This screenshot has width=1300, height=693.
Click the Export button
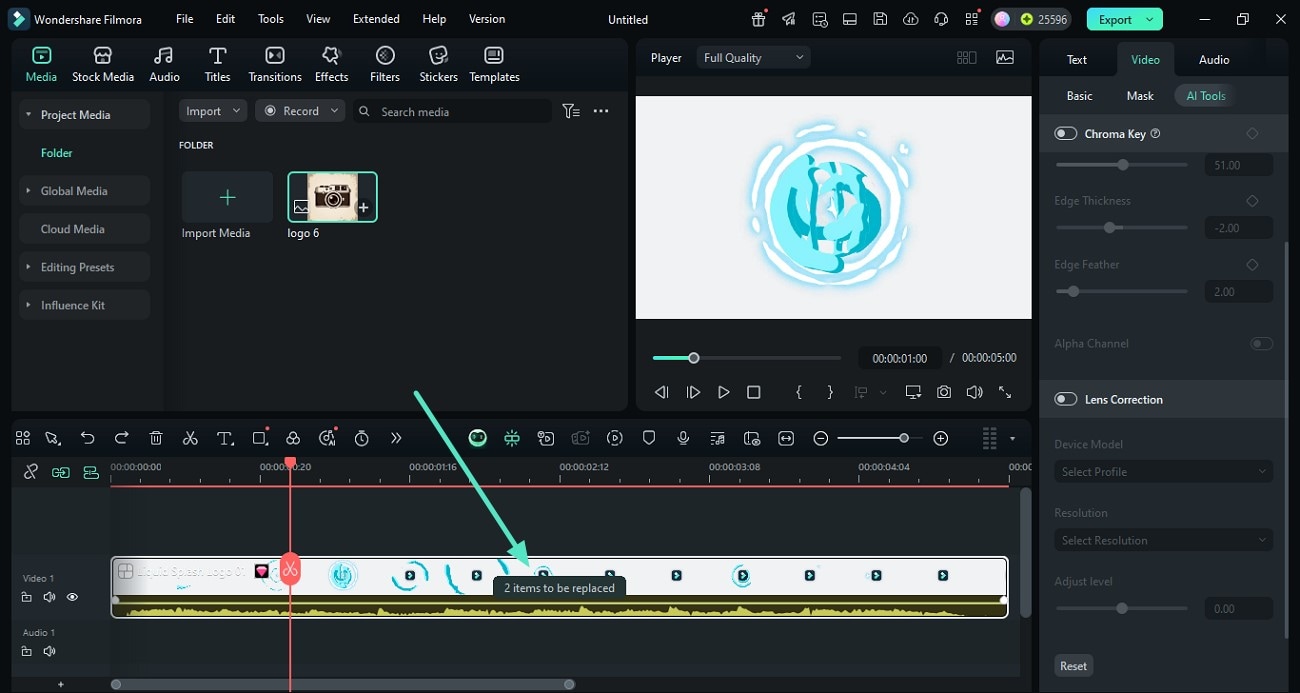point(1115,19)
